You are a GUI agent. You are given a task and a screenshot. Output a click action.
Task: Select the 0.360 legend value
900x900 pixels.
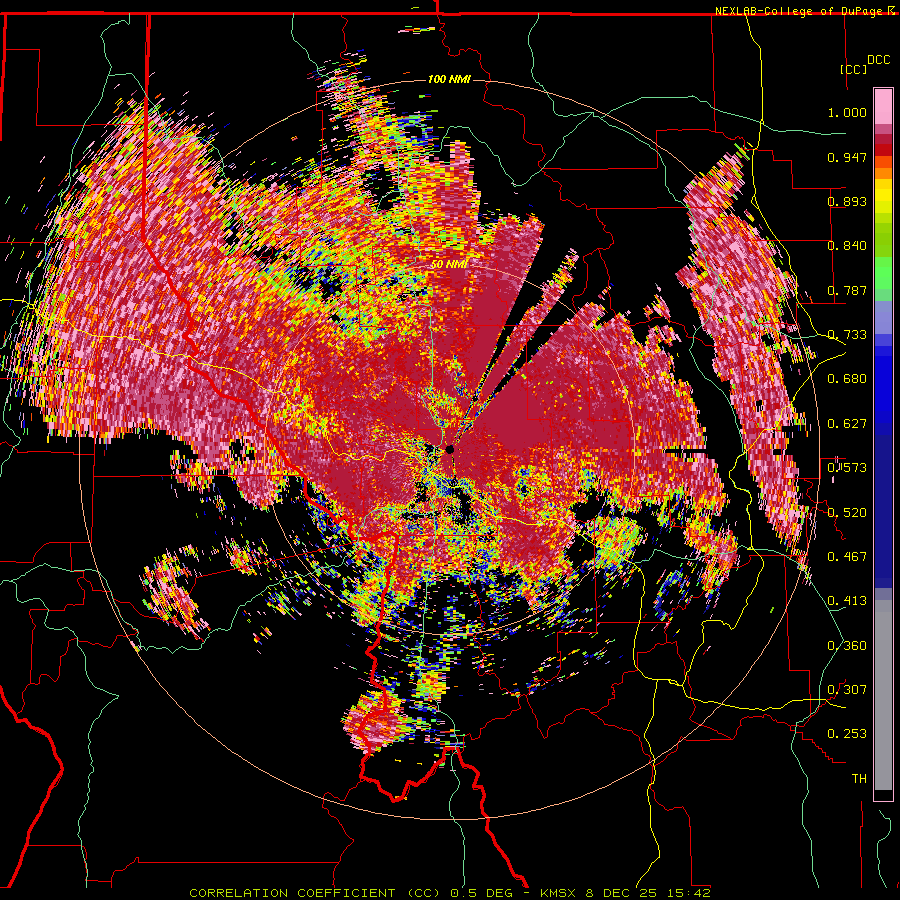847,646
